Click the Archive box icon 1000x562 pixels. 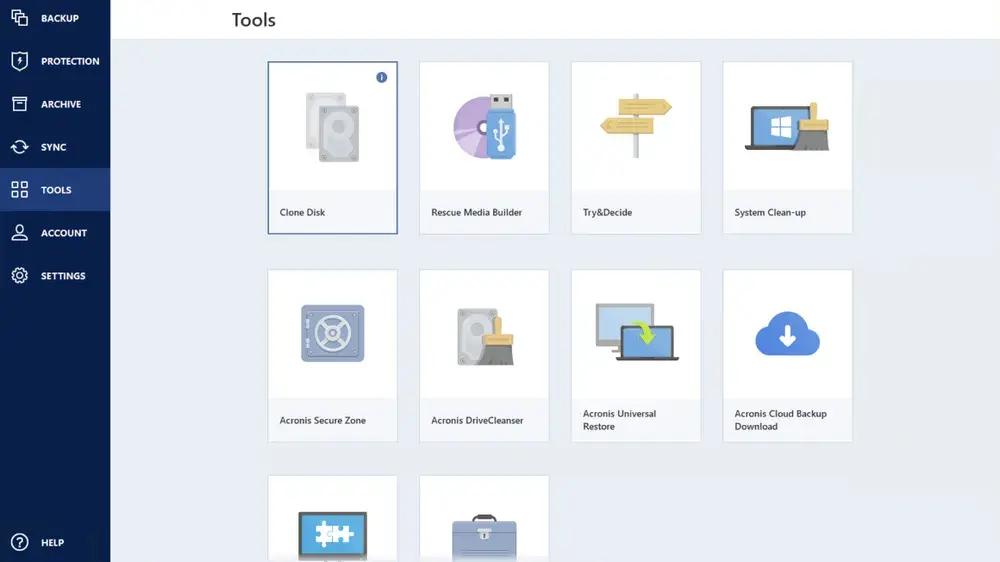(x=20, y=104)
